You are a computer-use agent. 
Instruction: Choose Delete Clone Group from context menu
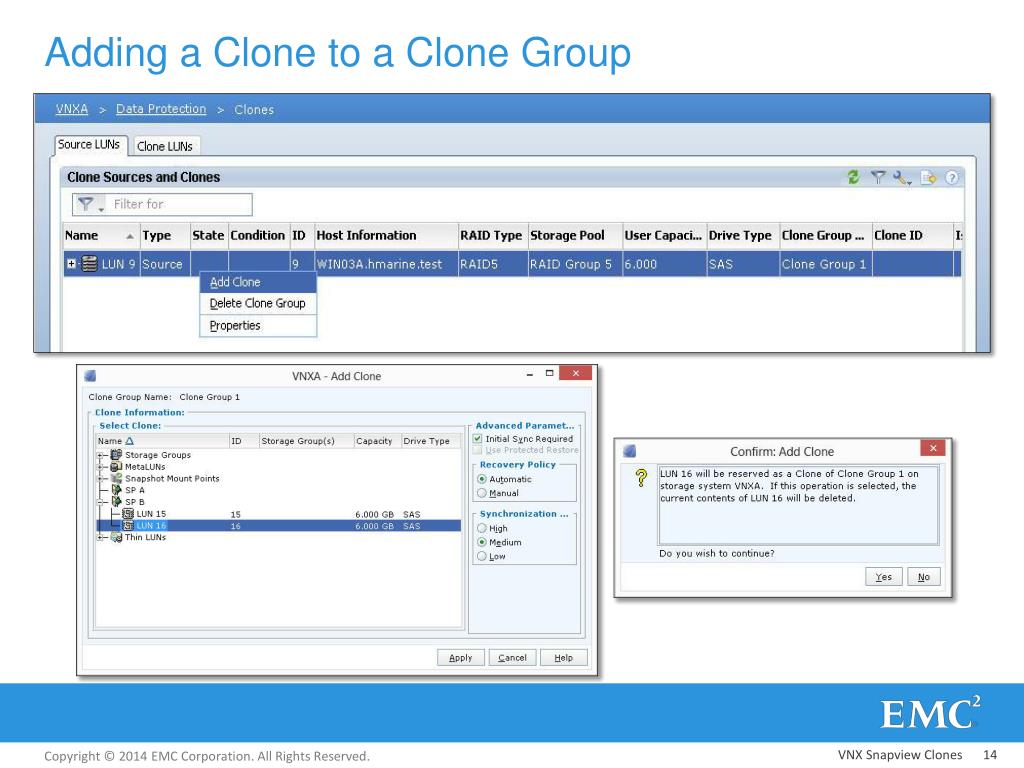click(258, 303)
